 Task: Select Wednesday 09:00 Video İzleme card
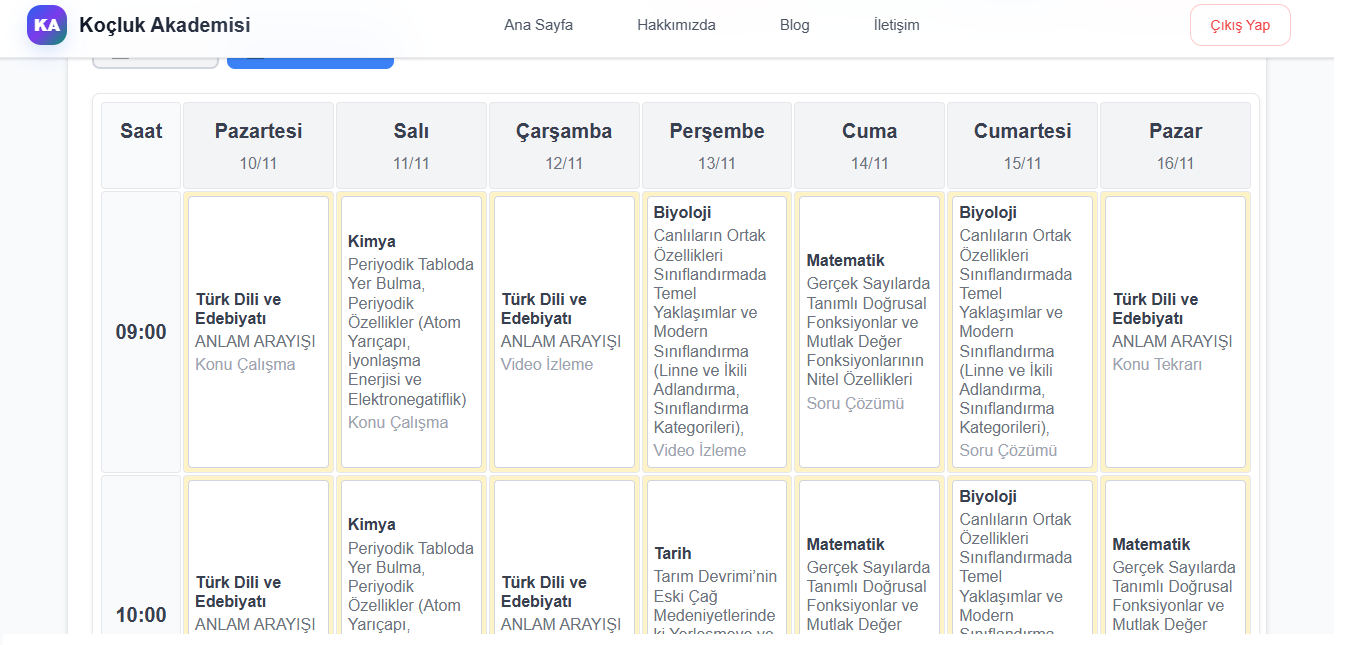(564, 332)
